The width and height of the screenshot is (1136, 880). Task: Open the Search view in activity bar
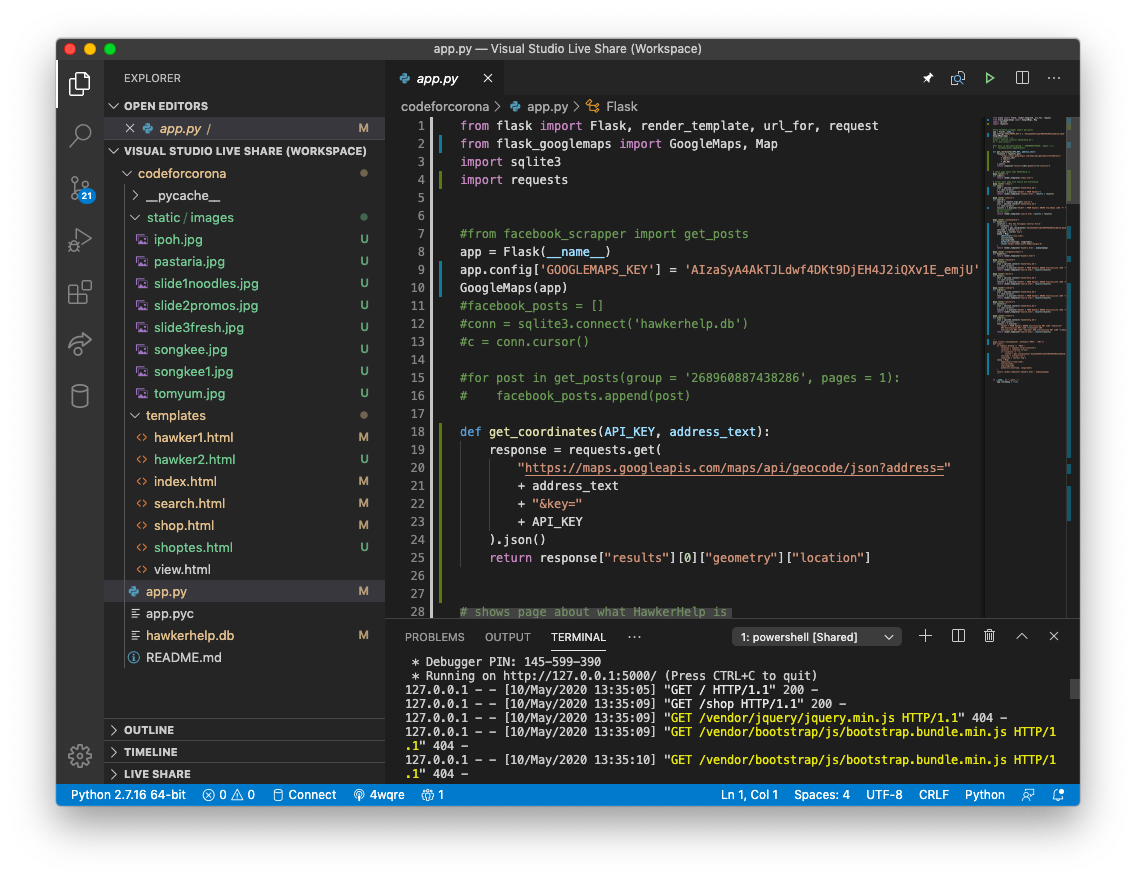[x=80, y=136]
